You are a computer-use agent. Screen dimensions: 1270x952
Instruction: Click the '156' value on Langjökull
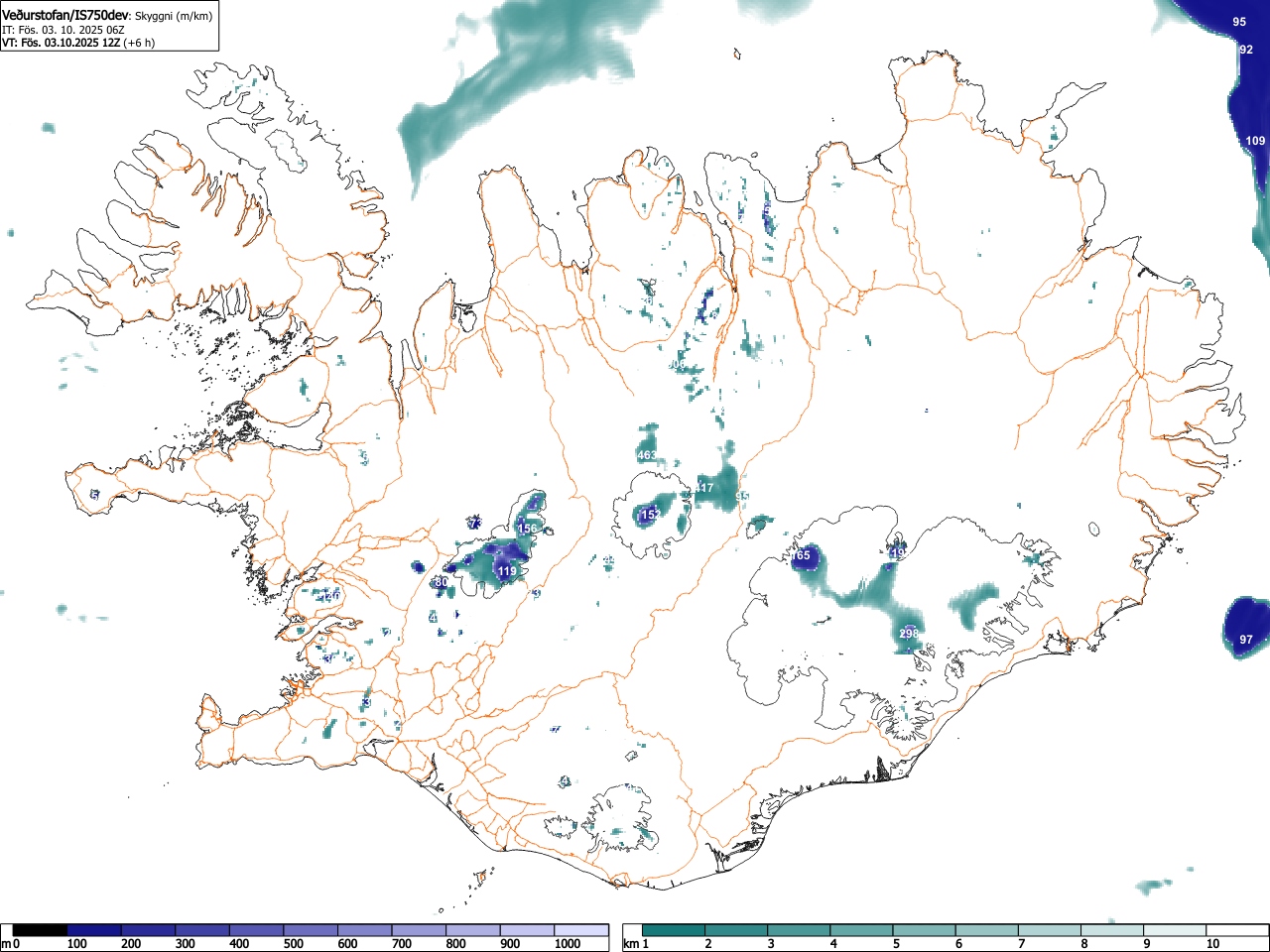click(x=527, y=529)
